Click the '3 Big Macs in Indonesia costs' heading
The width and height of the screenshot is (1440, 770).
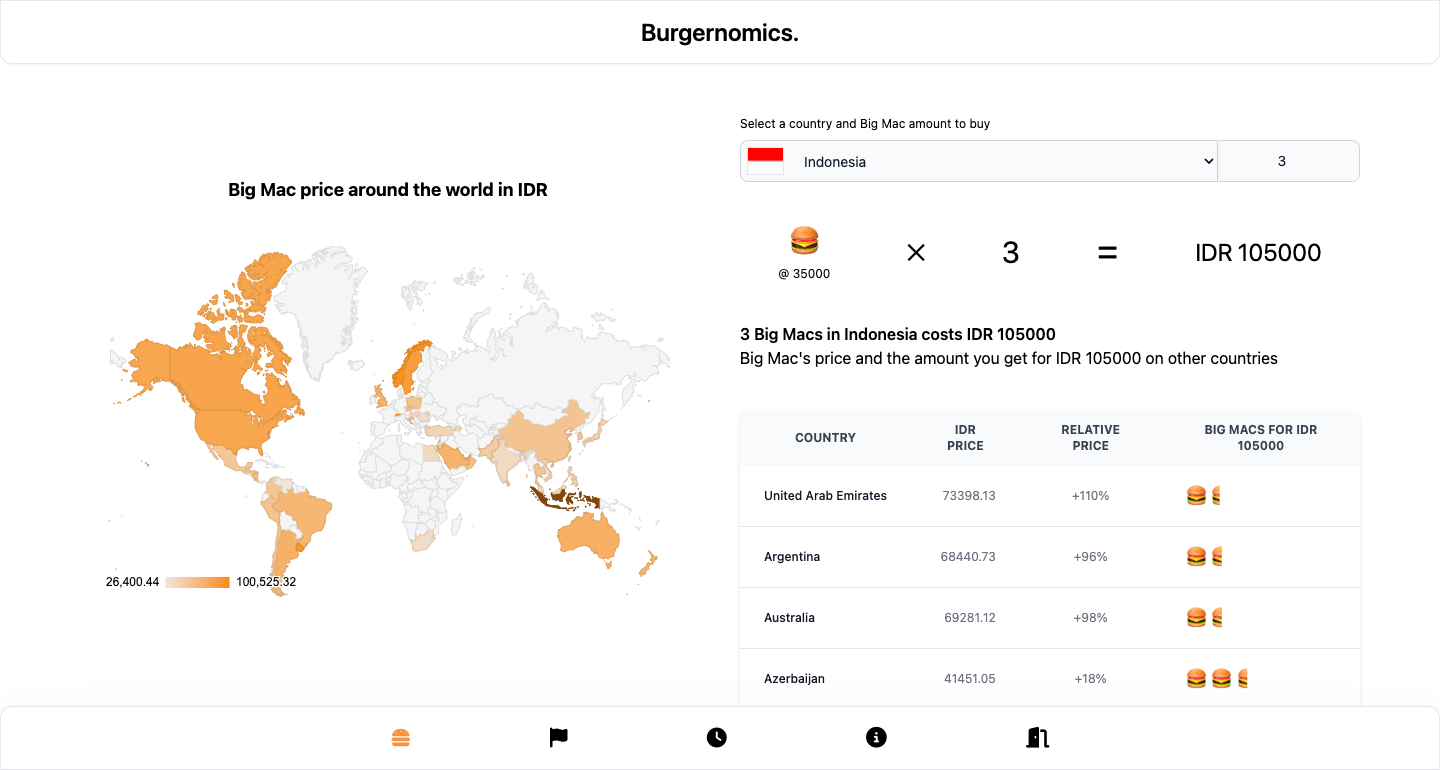(898, 334)
